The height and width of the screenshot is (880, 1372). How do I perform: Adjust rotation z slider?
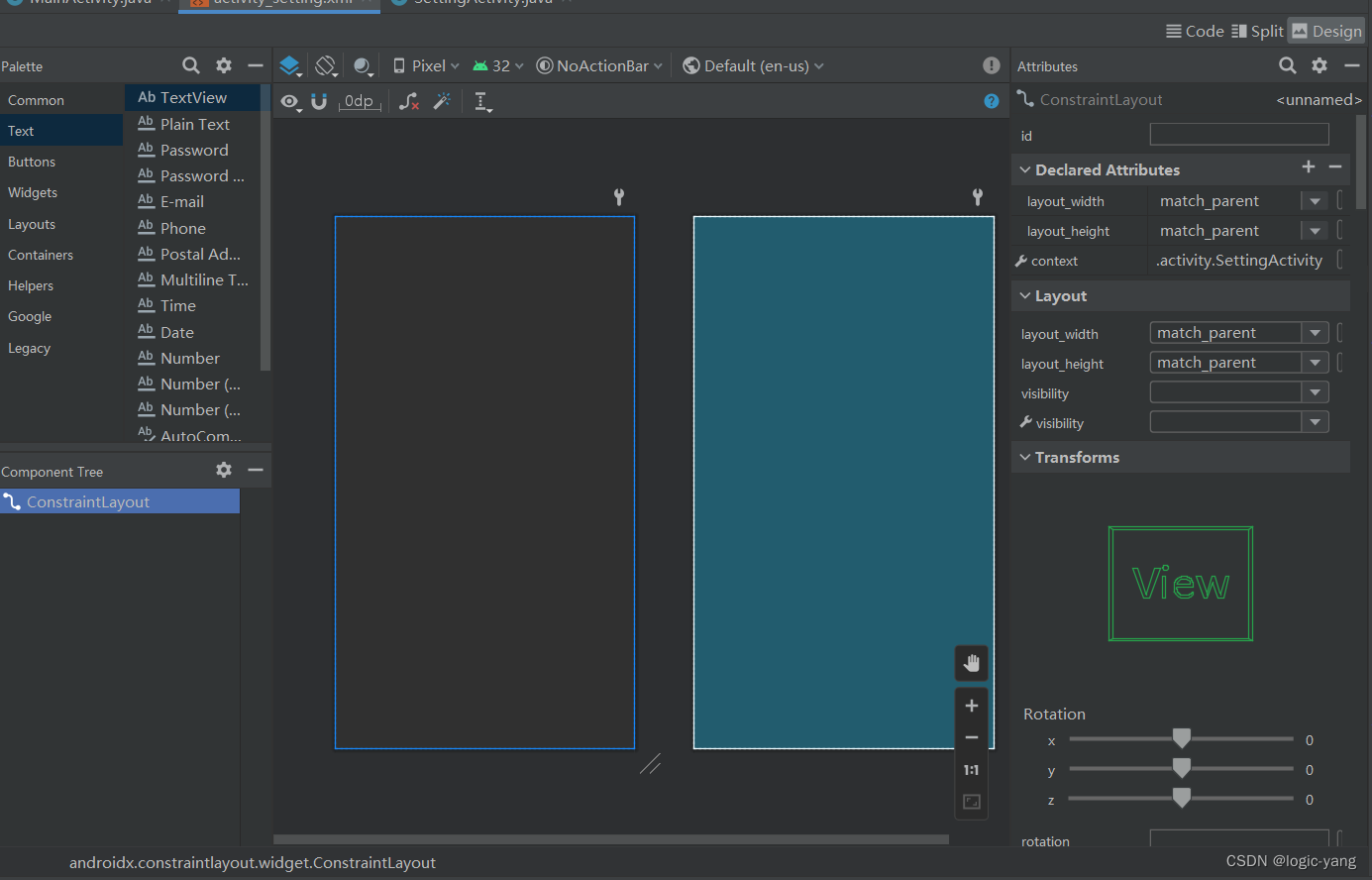1181,798
